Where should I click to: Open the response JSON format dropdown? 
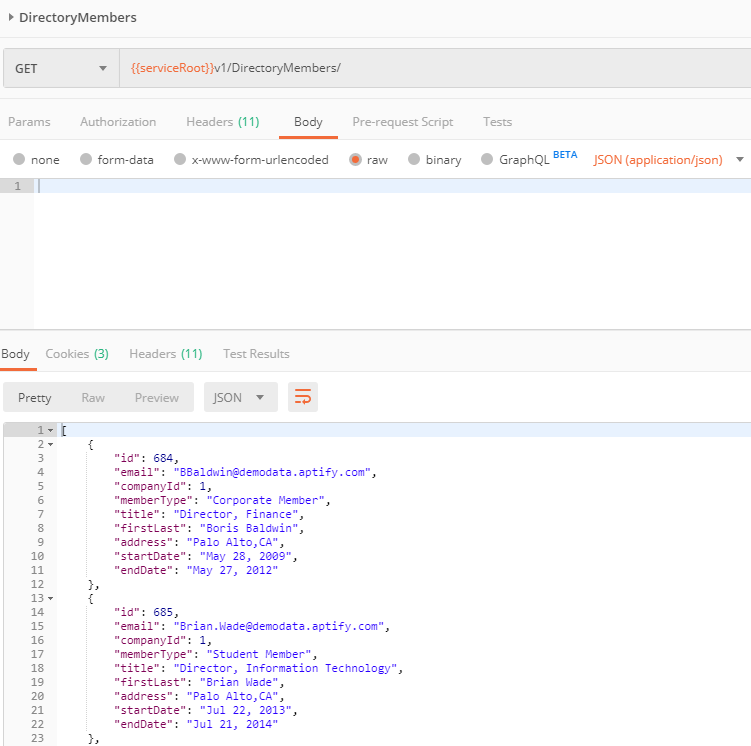coord(240,397)
